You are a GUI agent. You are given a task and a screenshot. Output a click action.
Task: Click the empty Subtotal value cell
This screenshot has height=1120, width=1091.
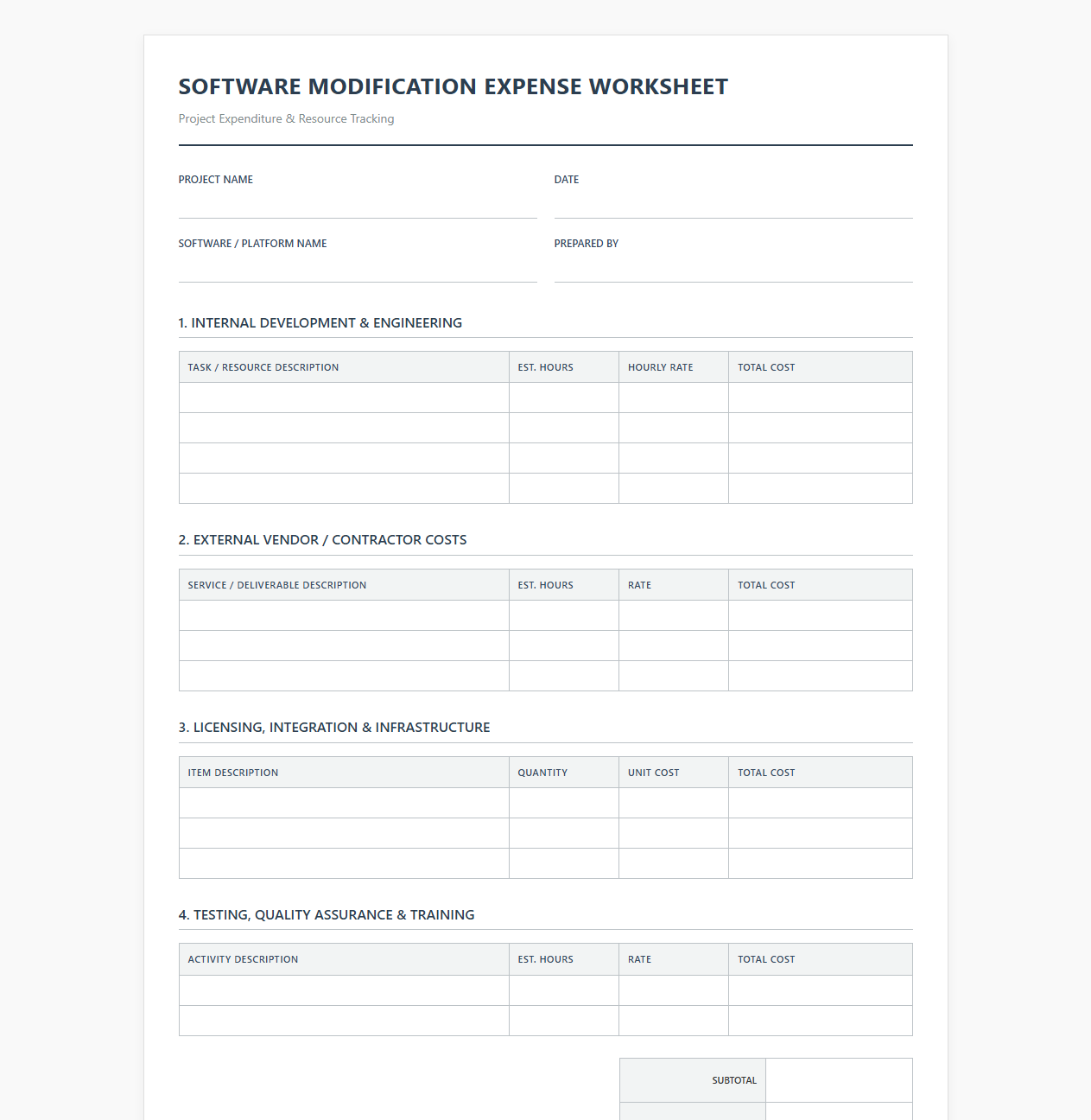[839, 1080]
